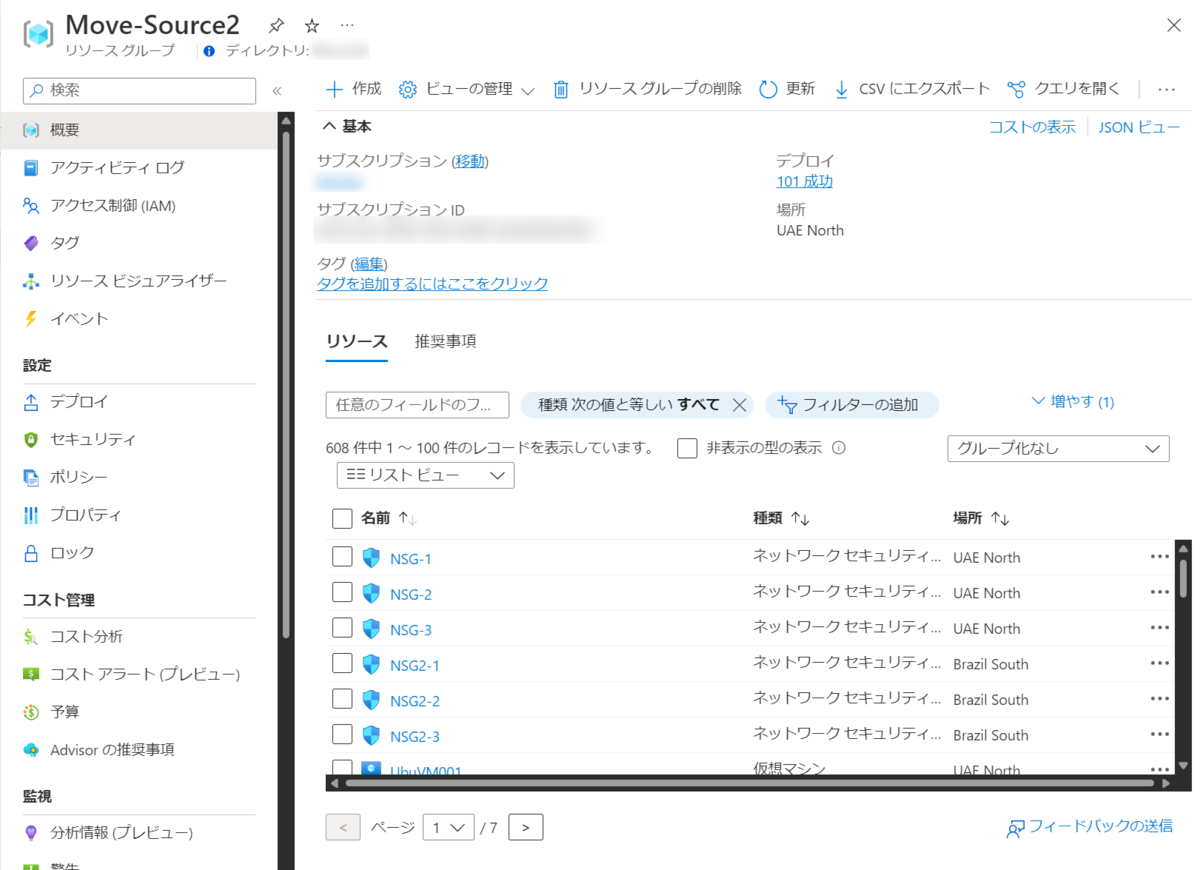Collapse the left menu with double chevron
1200x870 pixels.
coord(277,90)
